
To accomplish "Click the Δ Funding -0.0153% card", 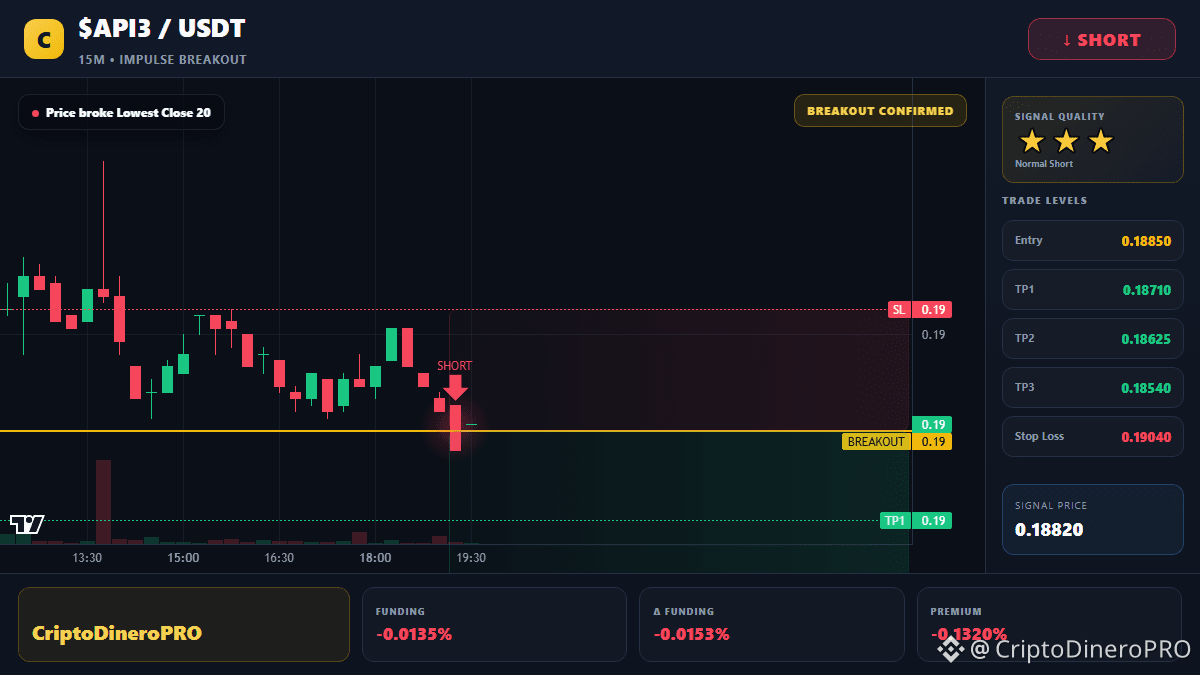I will [x=771, y=624].
